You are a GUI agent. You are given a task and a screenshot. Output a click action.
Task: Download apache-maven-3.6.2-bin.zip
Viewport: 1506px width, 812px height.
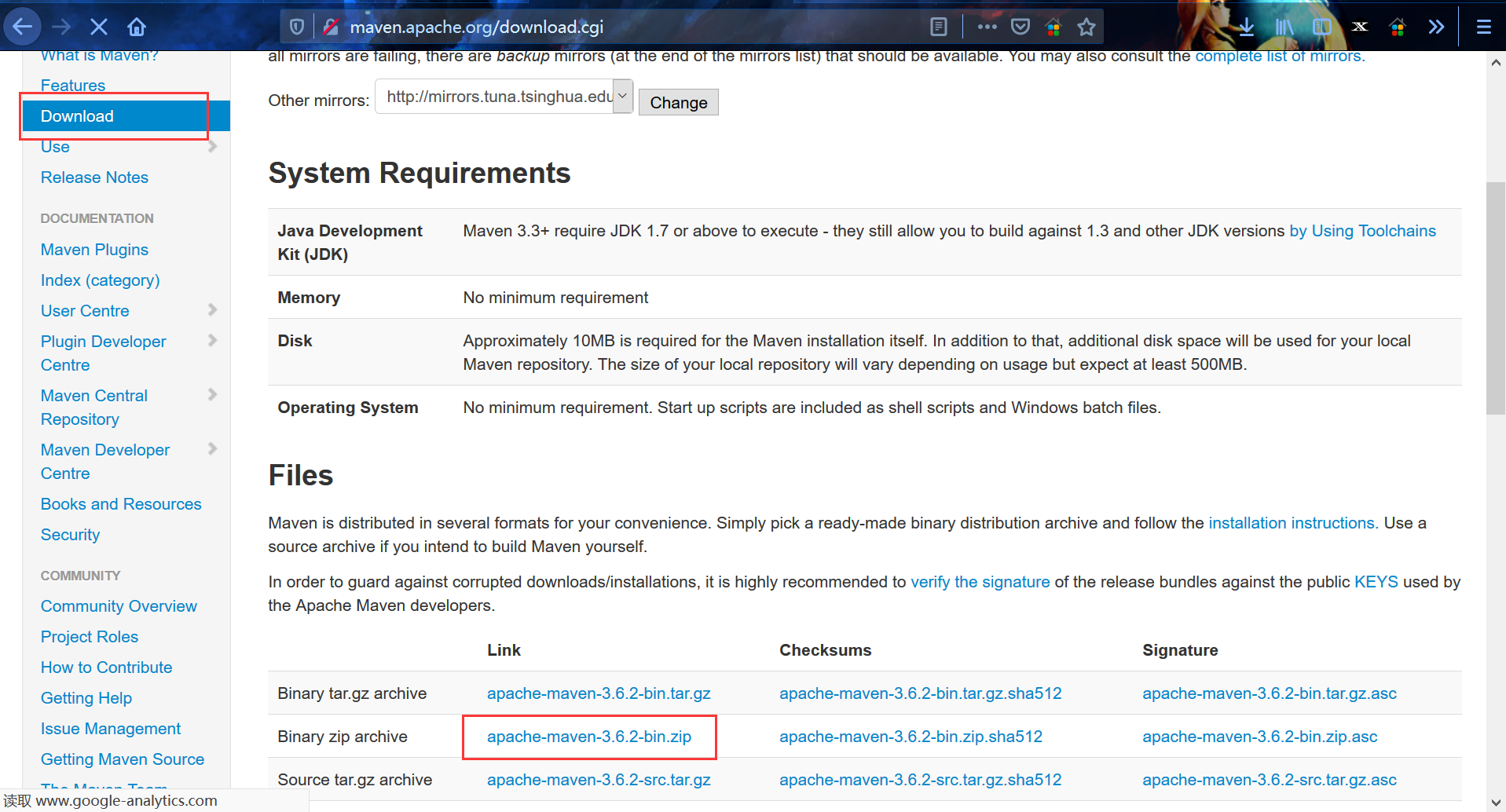pos(589,737)
